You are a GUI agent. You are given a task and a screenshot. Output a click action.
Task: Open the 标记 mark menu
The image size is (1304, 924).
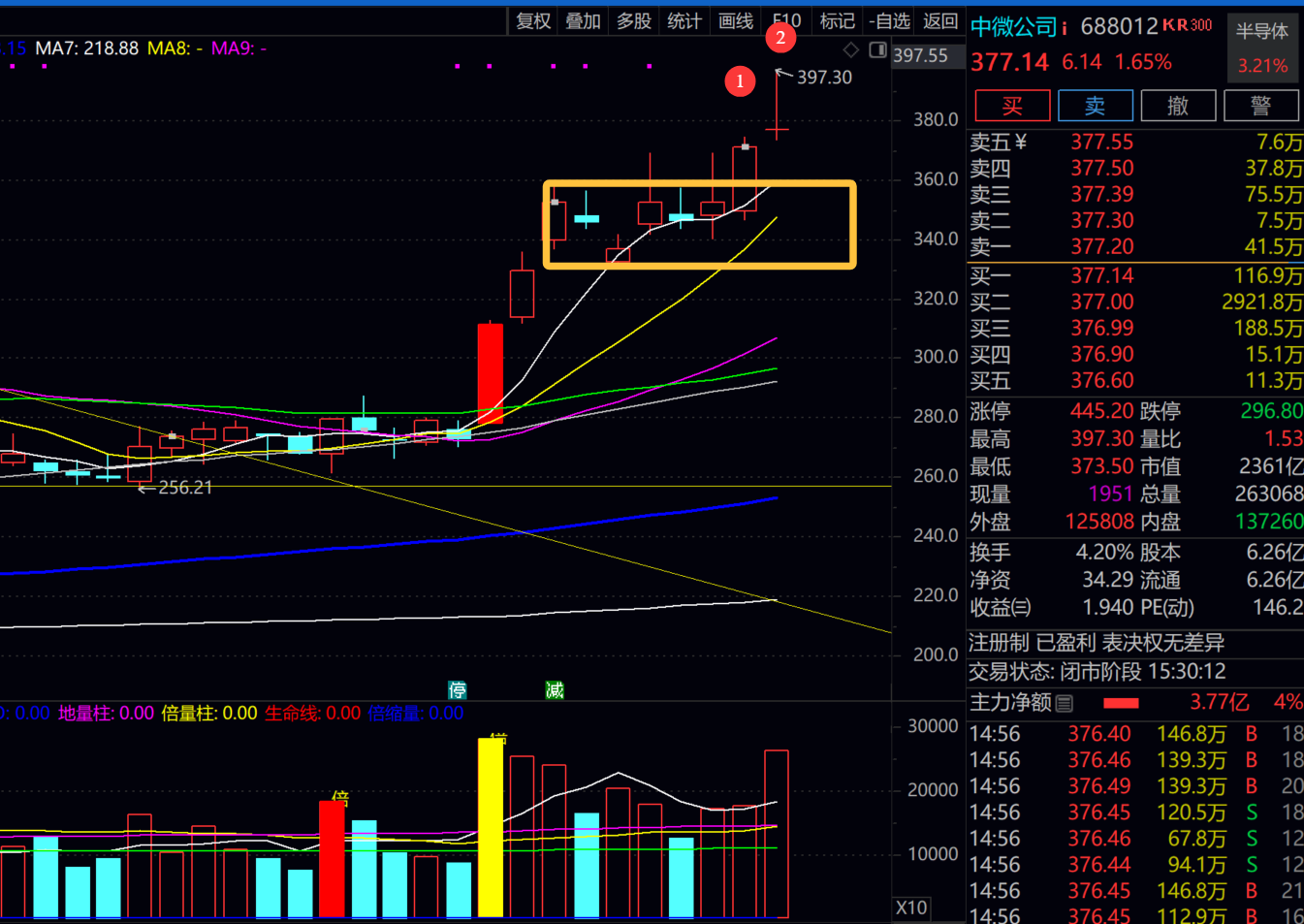pos(838,20)
